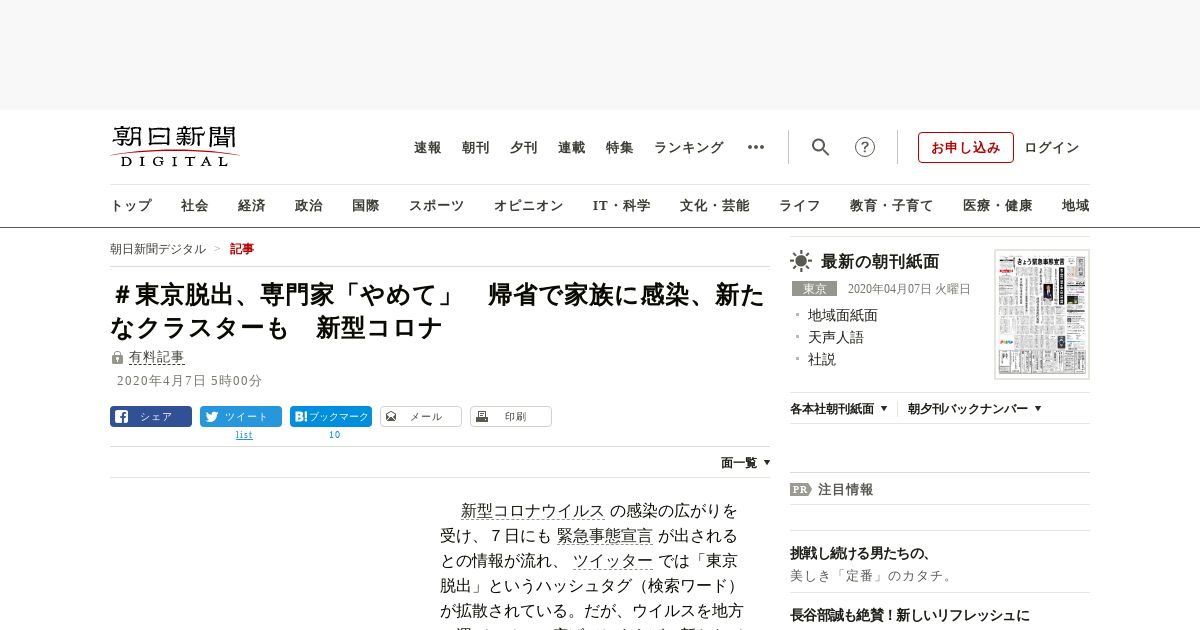This screenshot has width=1200, height=630.
Task: Send article by メール button
Action: (x=421, y=417)
